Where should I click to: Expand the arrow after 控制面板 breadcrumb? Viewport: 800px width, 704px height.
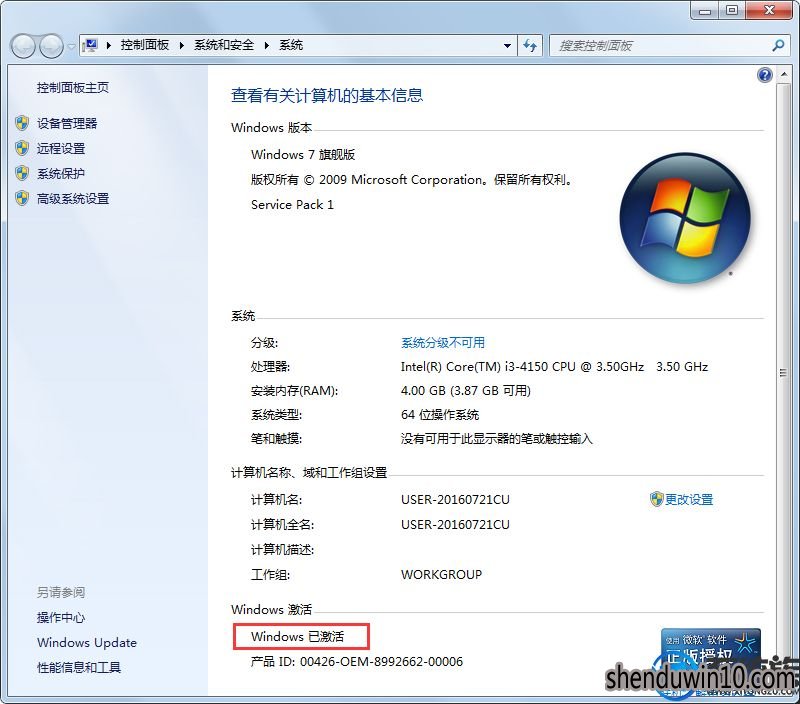point(182,45)
